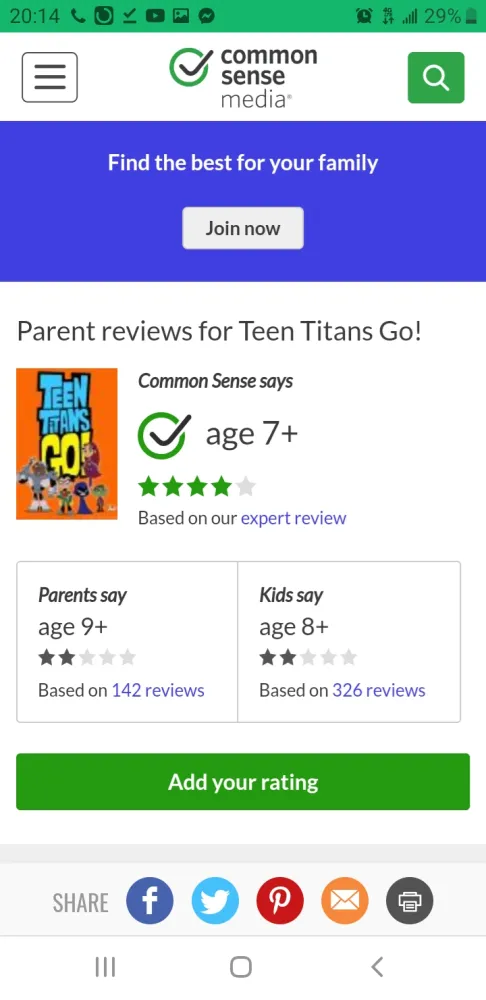
Task: Share on Pinterest
Action: [280, 901]
